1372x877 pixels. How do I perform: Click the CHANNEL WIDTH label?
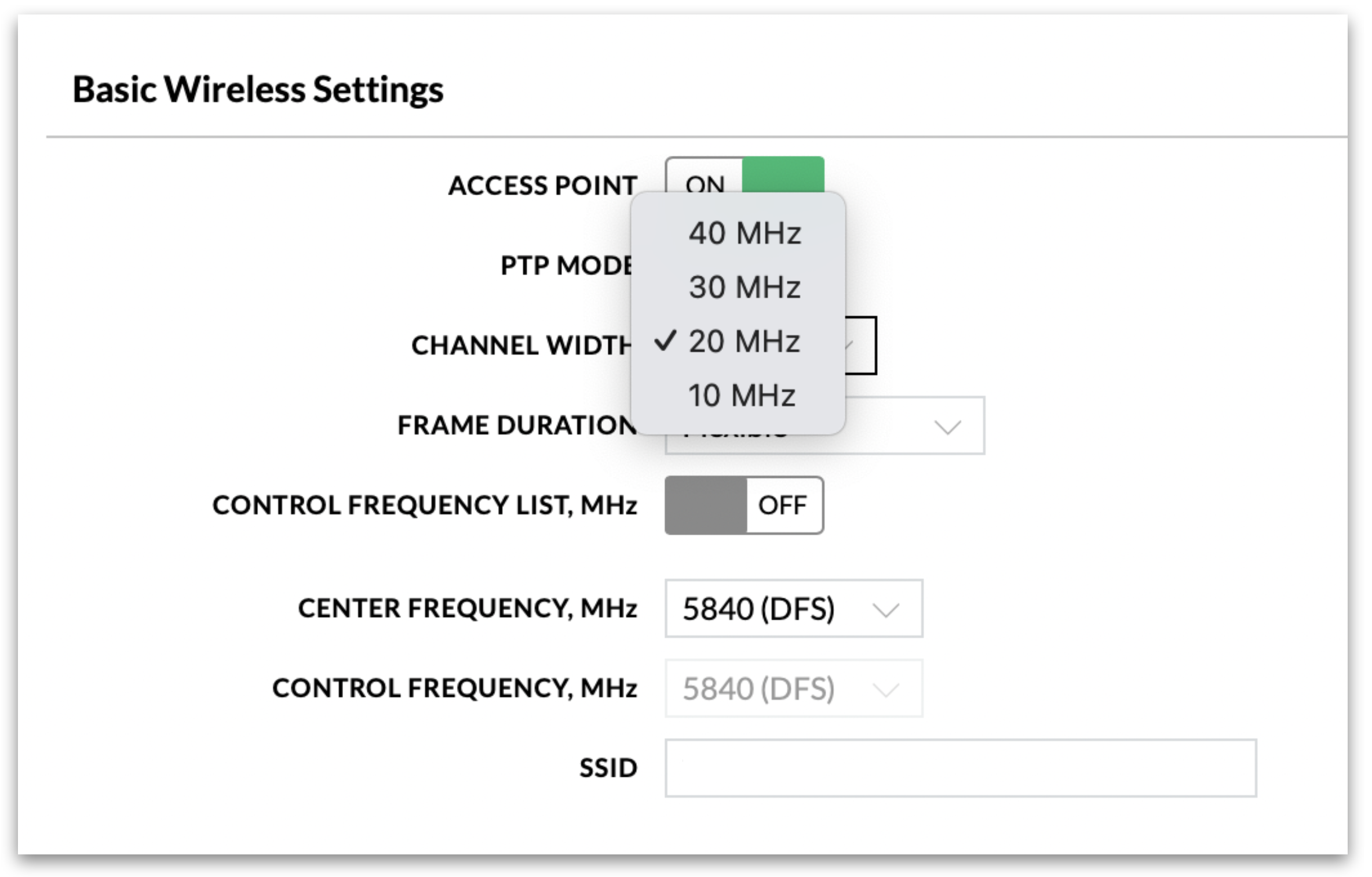[521, 345]
